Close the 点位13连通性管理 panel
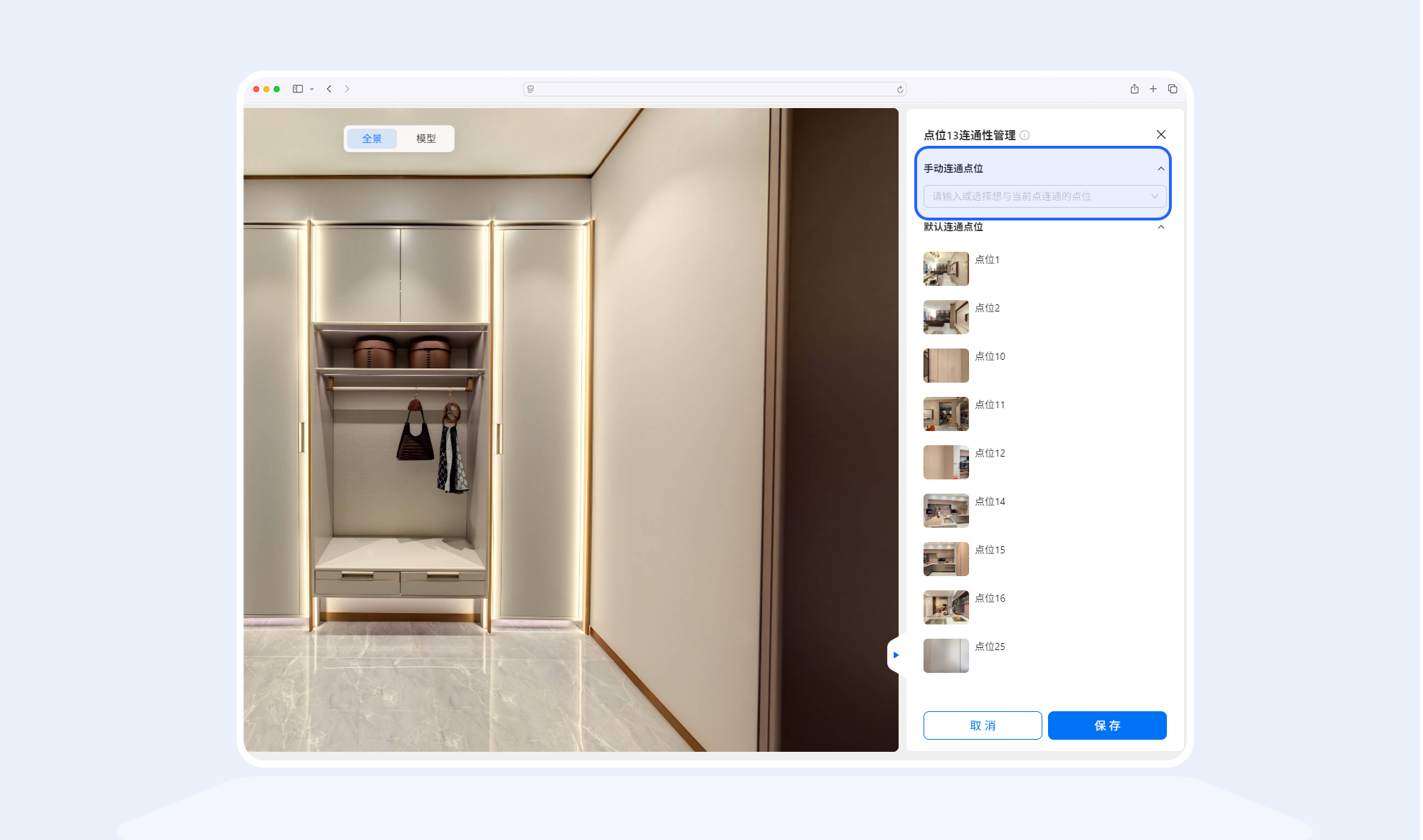Viewport: 1423px width, 840px height. tap(1161, 134)
